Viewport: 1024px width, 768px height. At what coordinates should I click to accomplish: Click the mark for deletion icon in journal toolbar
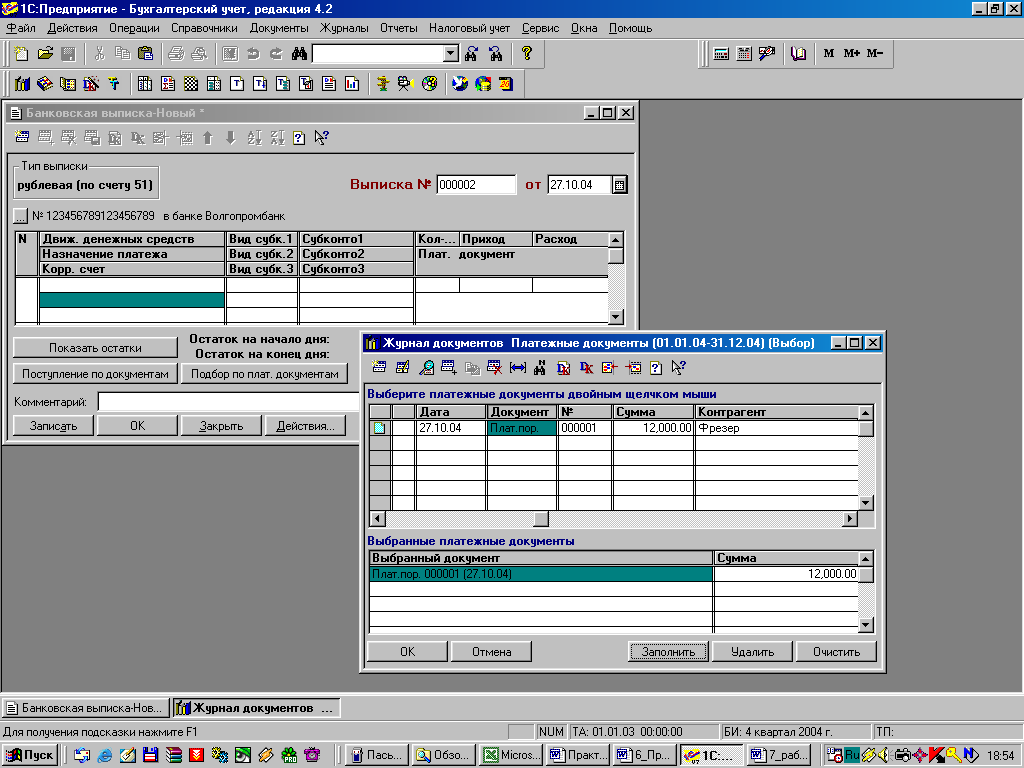click(x=495, y=368)
